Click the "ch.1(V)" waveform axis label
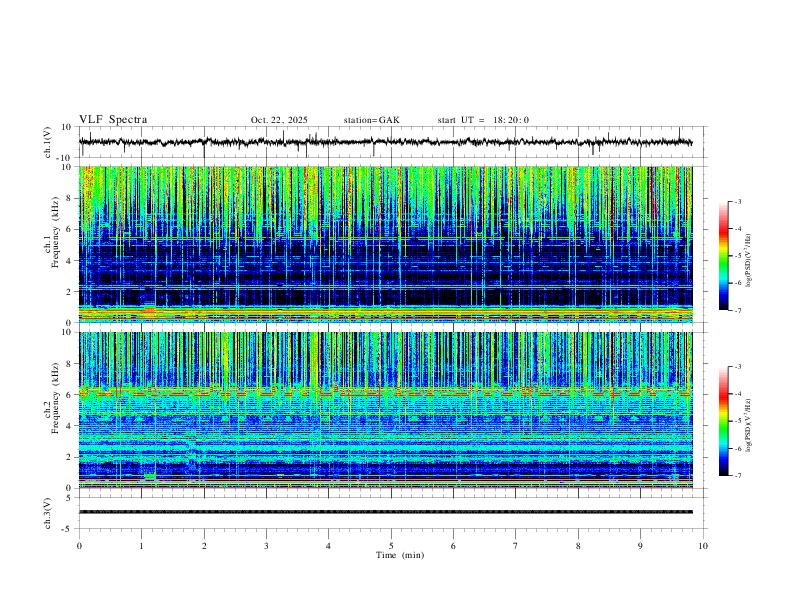This screenshot has height=612, width=792. click(48, 142)
